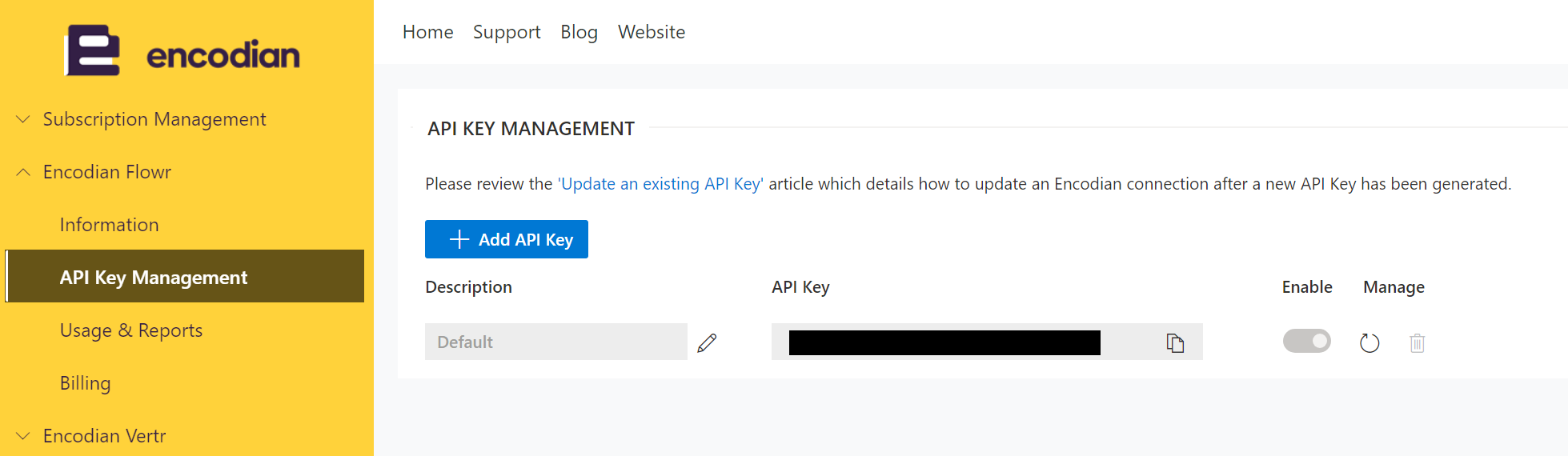
Task: Click the Default description field
Action: pos(556,342)
